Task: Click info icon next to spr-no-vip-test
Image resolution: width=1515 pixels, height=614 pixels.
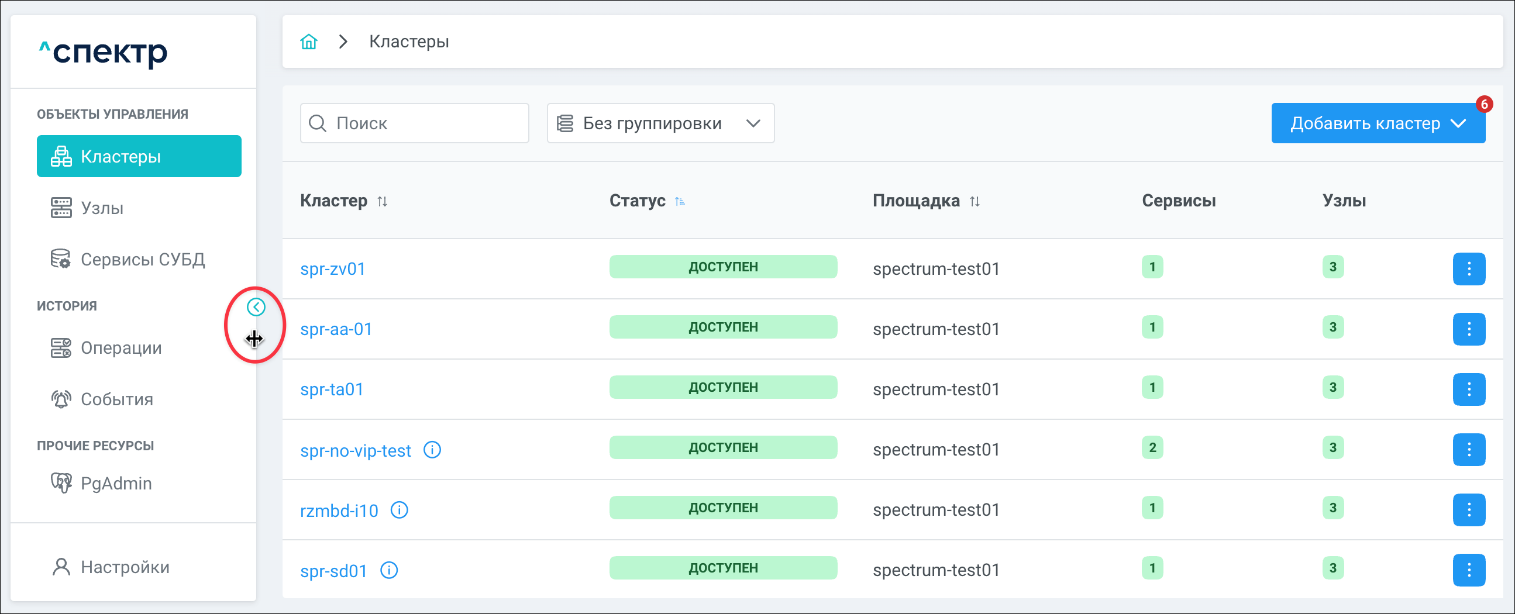Action: [432, 450]
